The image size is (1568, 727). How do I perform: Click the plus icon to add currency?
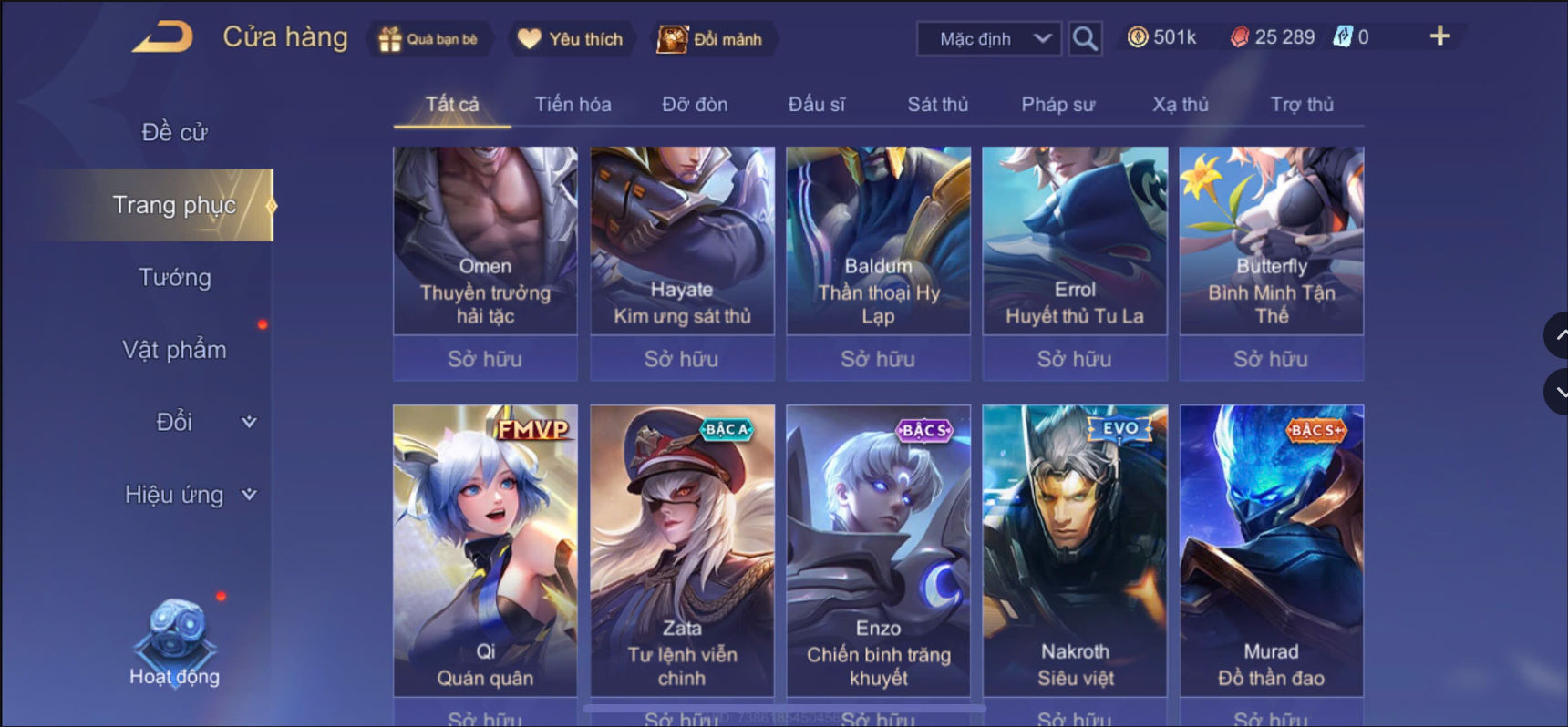[1439, 36]
